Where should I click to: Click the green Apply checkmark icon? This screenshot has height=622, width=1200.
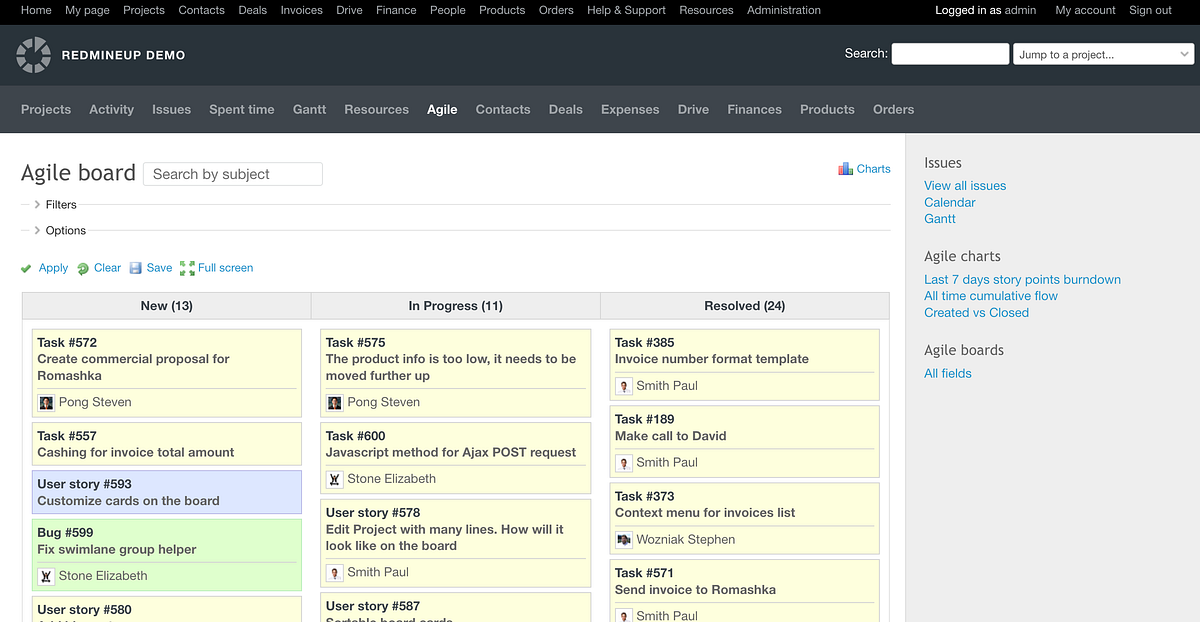coord(26,268)
